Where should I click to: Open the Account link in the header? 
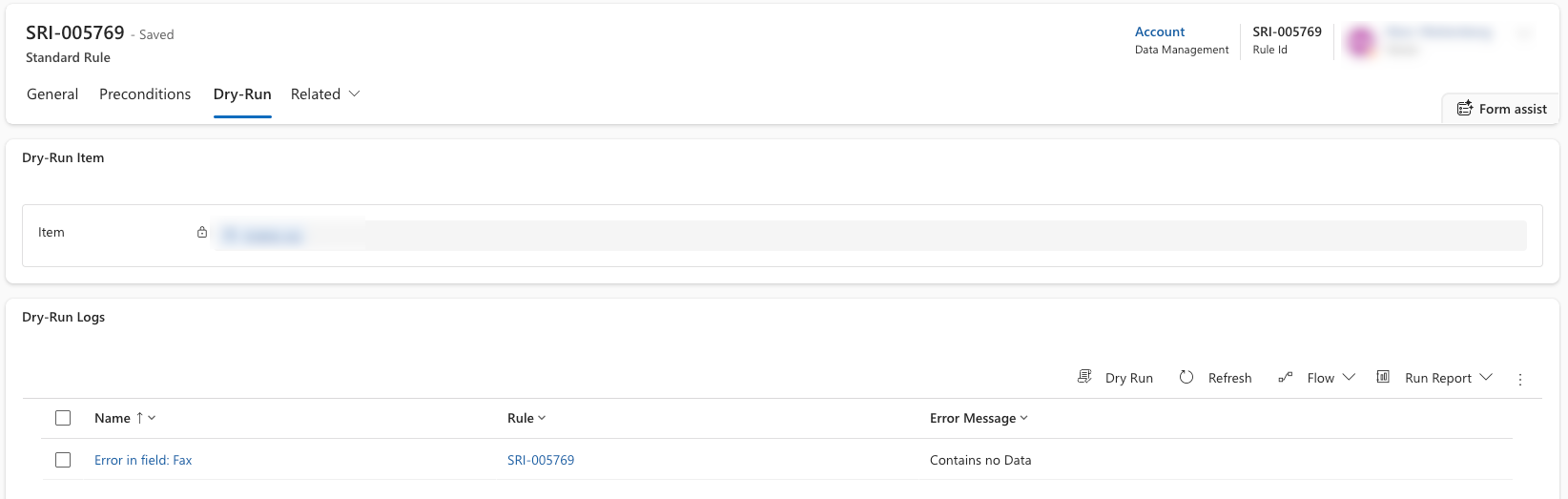tap(1160, 31)
